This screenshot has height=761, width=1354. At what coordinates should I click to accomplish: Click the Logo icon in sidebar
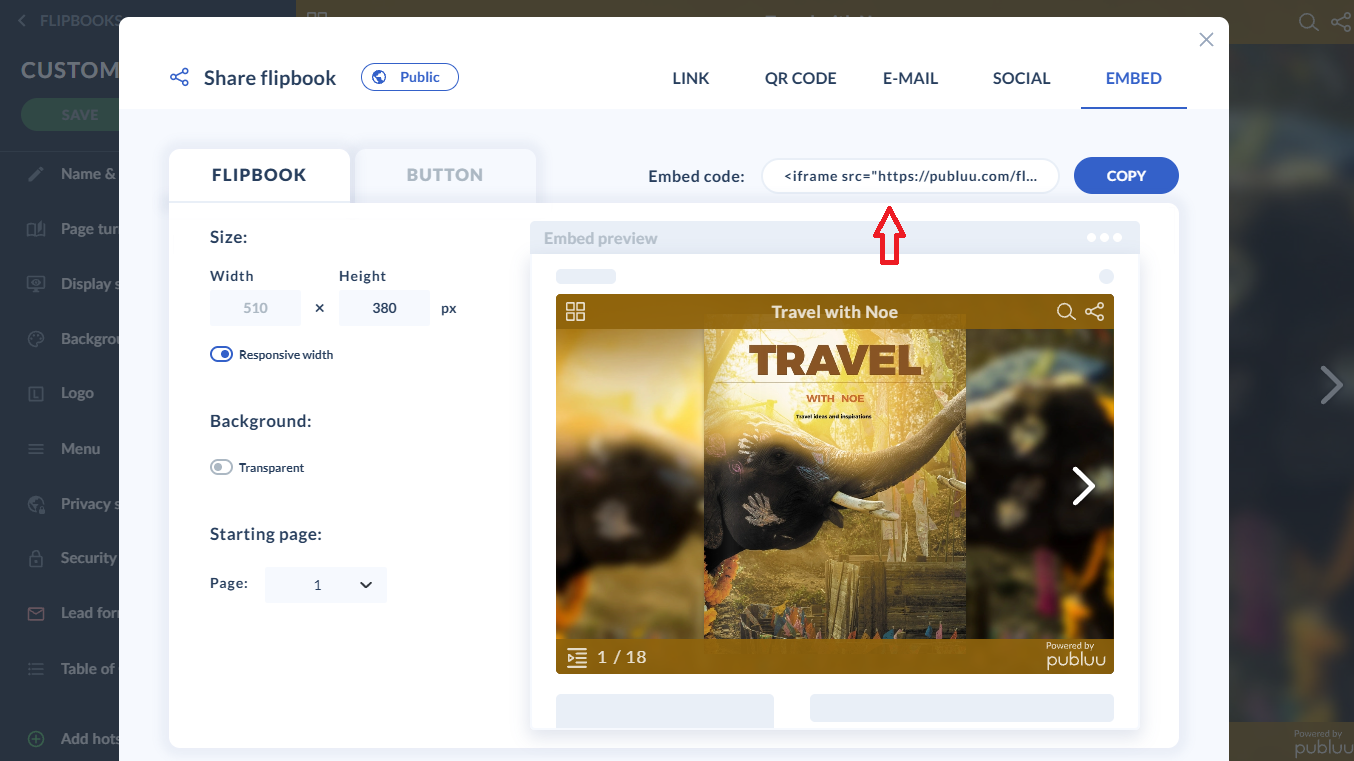point(36,394)
